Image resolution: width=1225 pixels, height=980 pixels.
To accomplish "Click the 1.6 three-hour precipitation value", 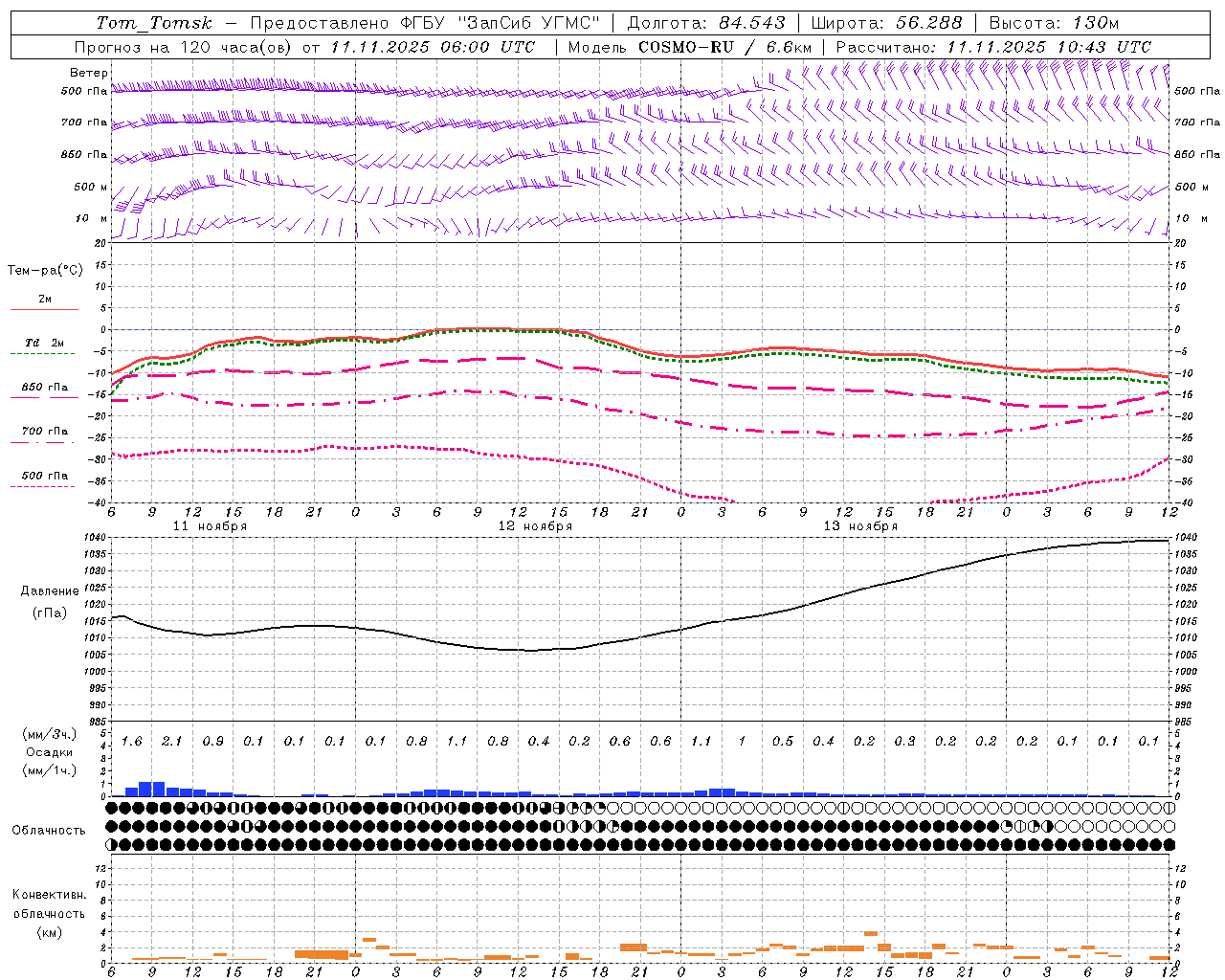I will pos(131,742).
